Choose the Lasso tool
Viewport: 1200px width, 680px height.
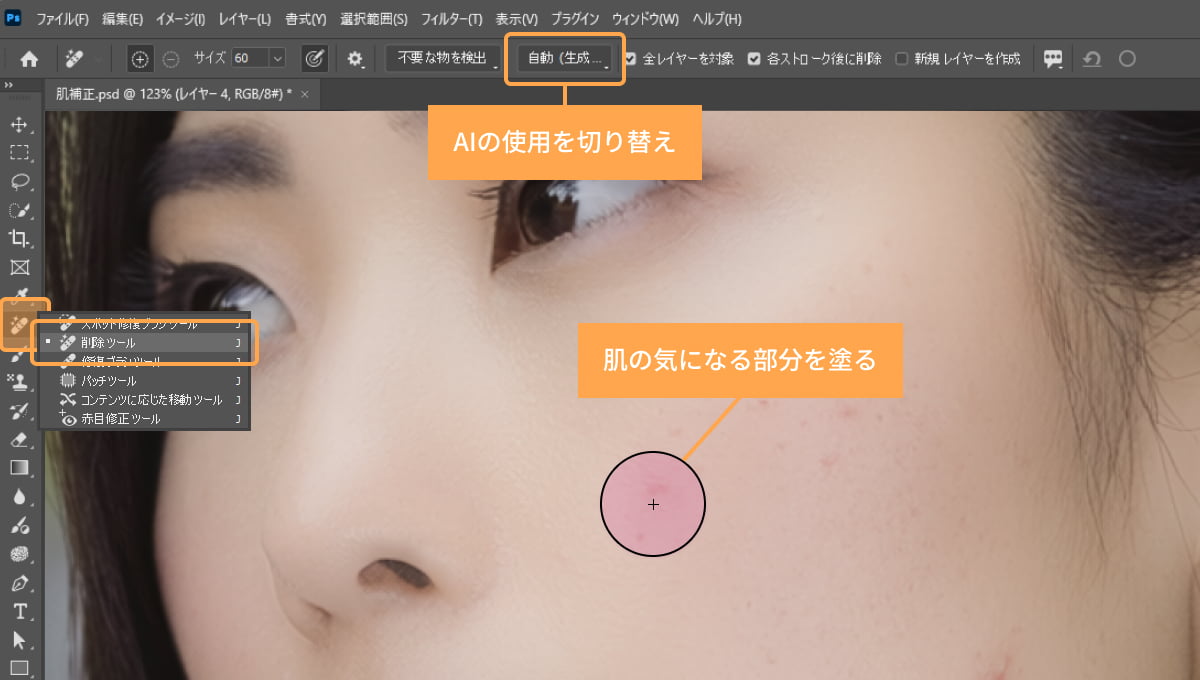pyautogui.click(x=19, y=182)
